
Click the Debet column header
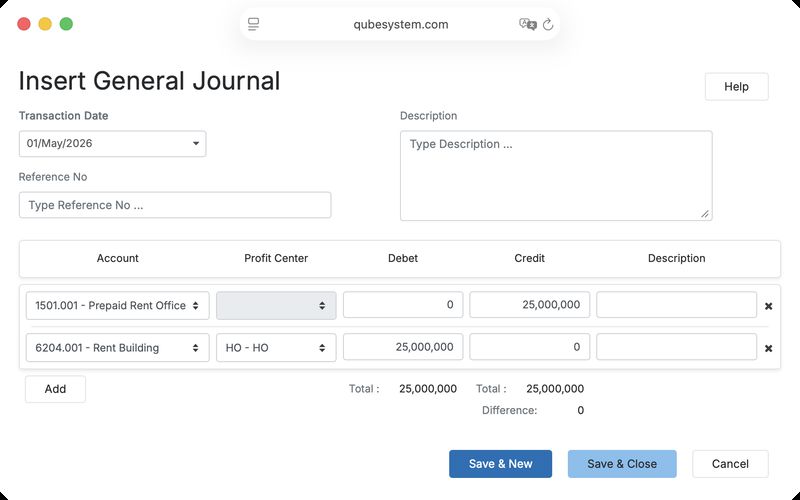403,258
